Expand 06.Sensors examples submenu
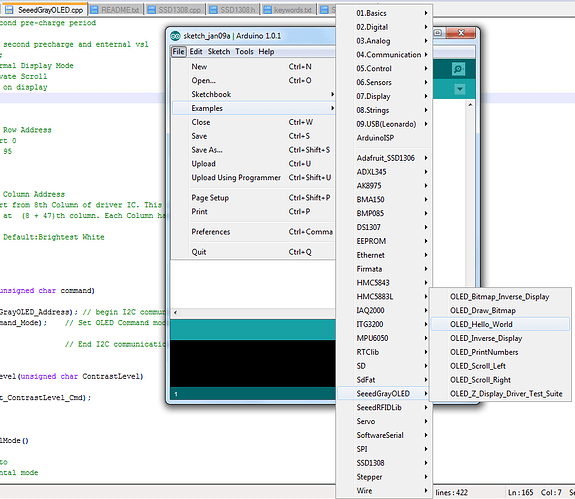This screenshot has width=575, height=499. pos(384,82)
